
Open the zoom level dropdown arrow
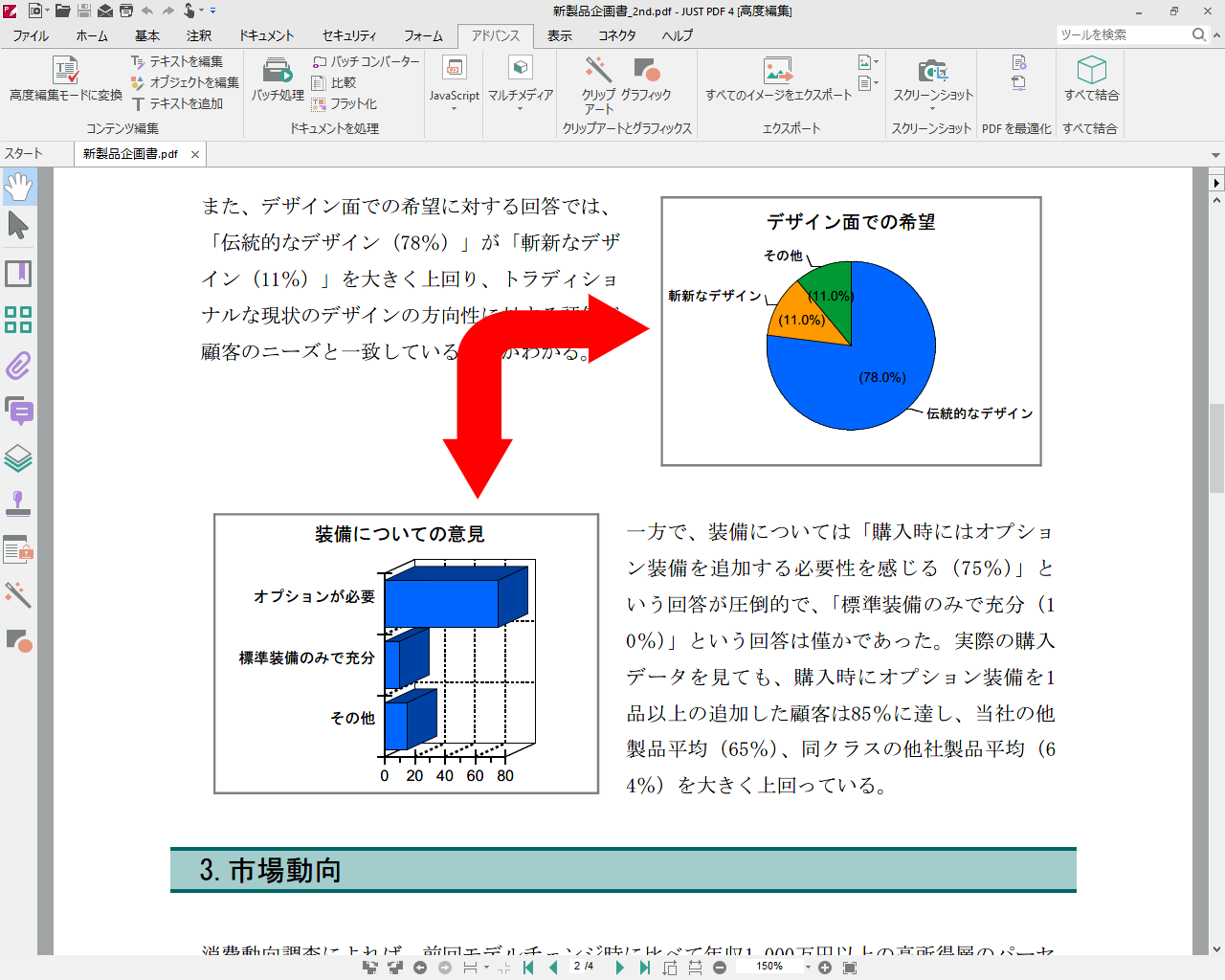(x=808, y=968)
